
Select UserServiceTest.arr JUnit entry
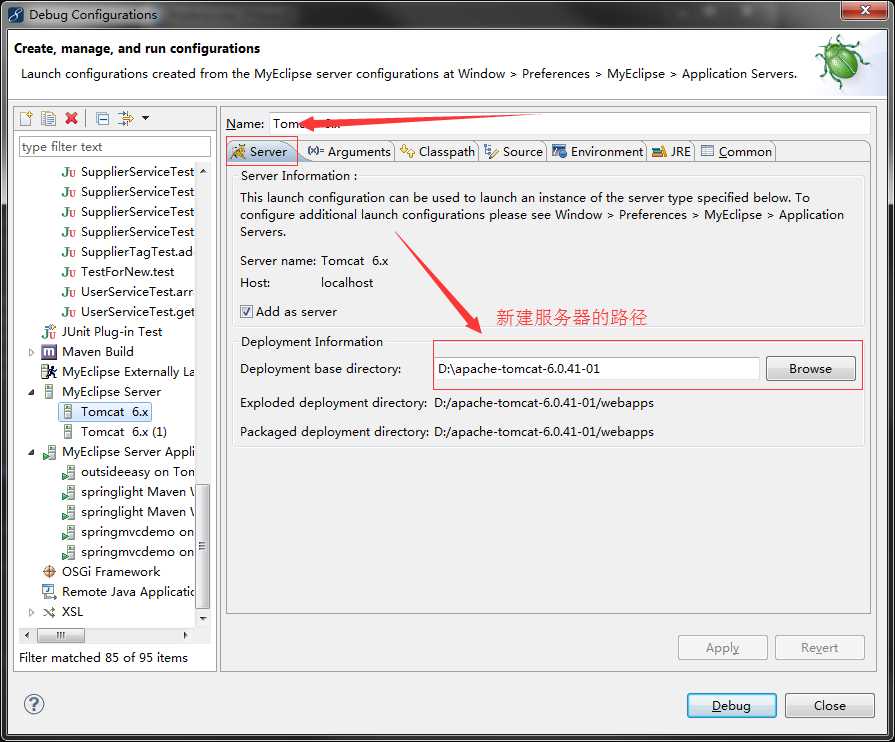pyautogui.click(x=136, y=292)
